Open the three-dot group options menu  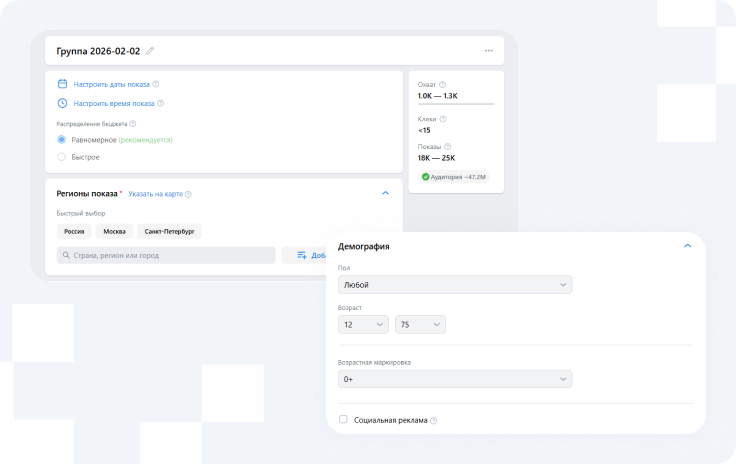click(x=488, y=51)
